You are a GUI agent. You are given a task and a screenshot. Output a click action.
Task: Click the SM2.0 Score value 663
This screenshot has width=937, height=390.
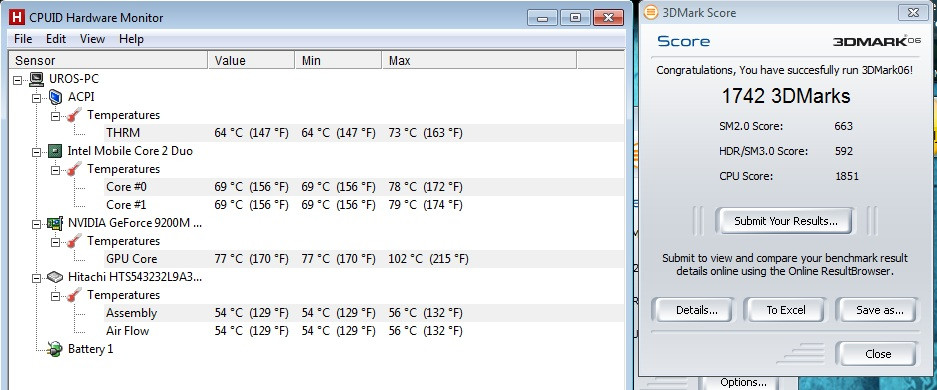point(843,126)
